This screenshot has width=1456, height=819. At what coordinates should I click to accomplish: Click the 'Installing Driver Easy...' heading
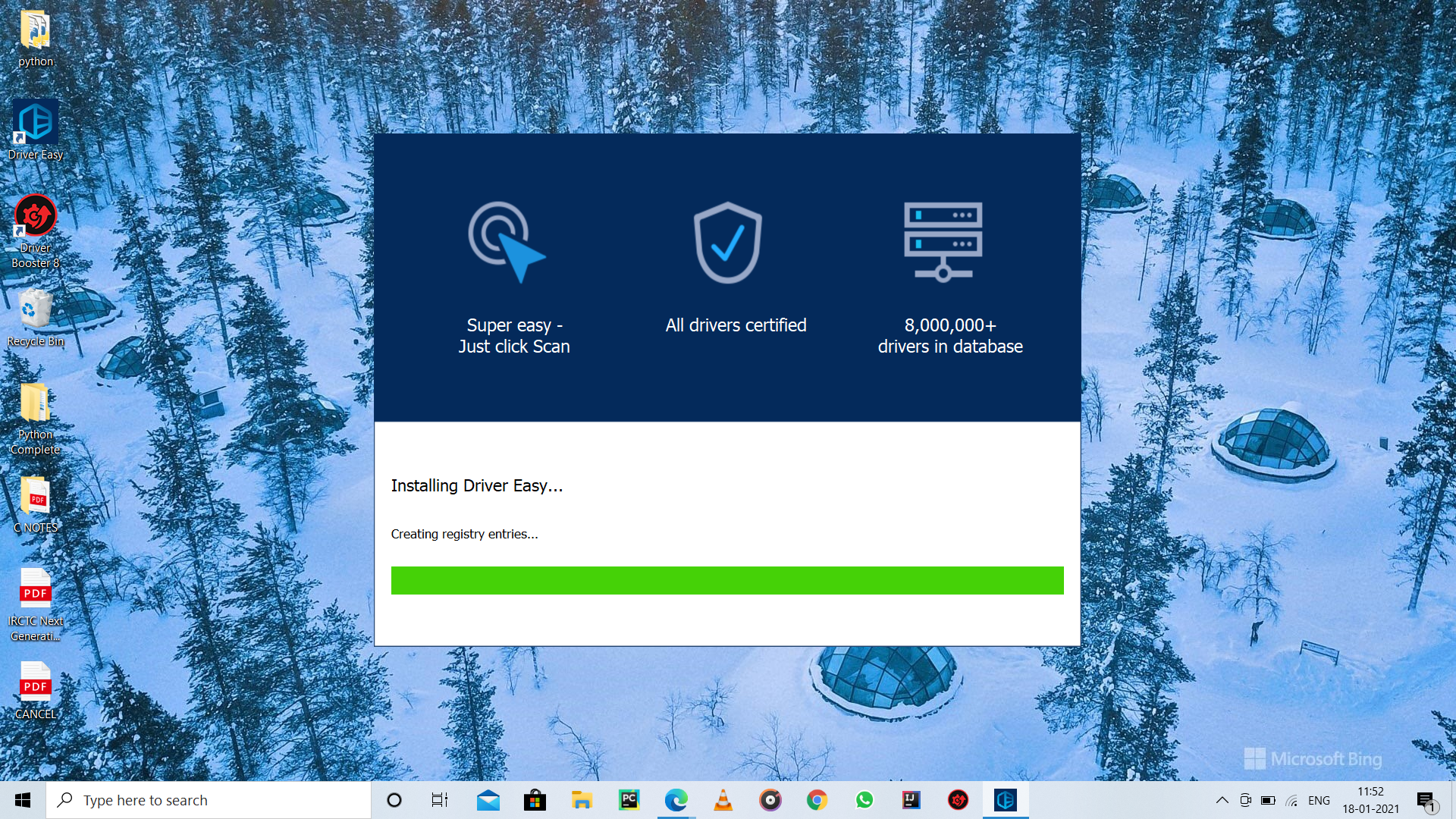pos(477,486)
